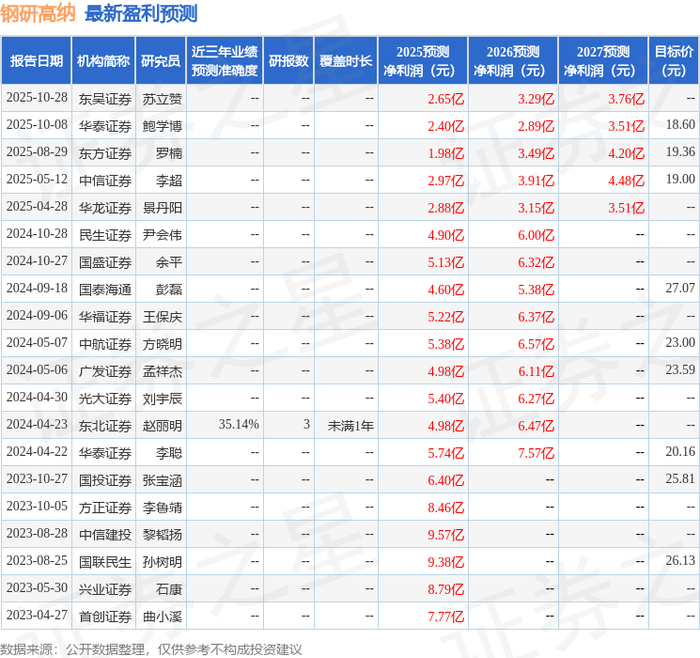
Task: Click the 民生证券 institution cell
Action: (105, 235)
